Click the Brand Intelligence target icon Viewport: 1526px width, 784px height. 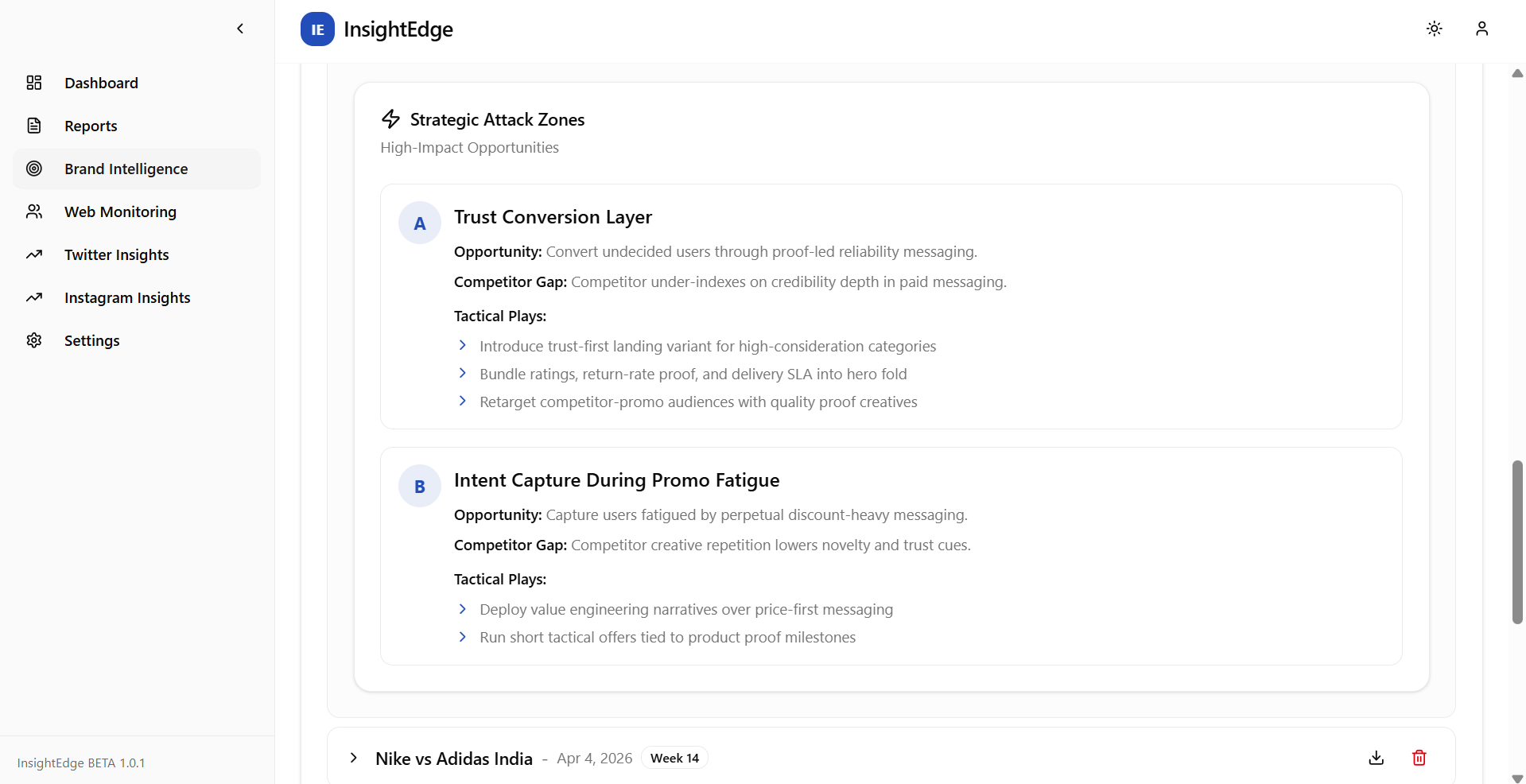tap(34, 169)
